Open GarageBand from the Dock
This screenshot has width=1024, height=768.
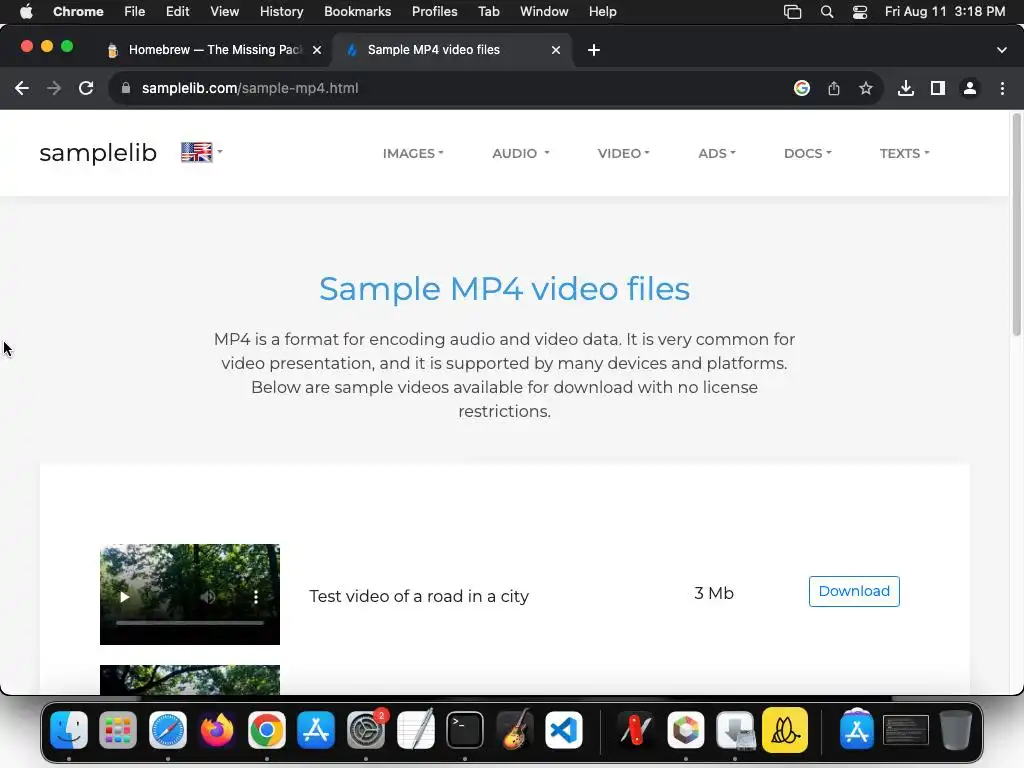pyautogui.click(x=514, y=730)
